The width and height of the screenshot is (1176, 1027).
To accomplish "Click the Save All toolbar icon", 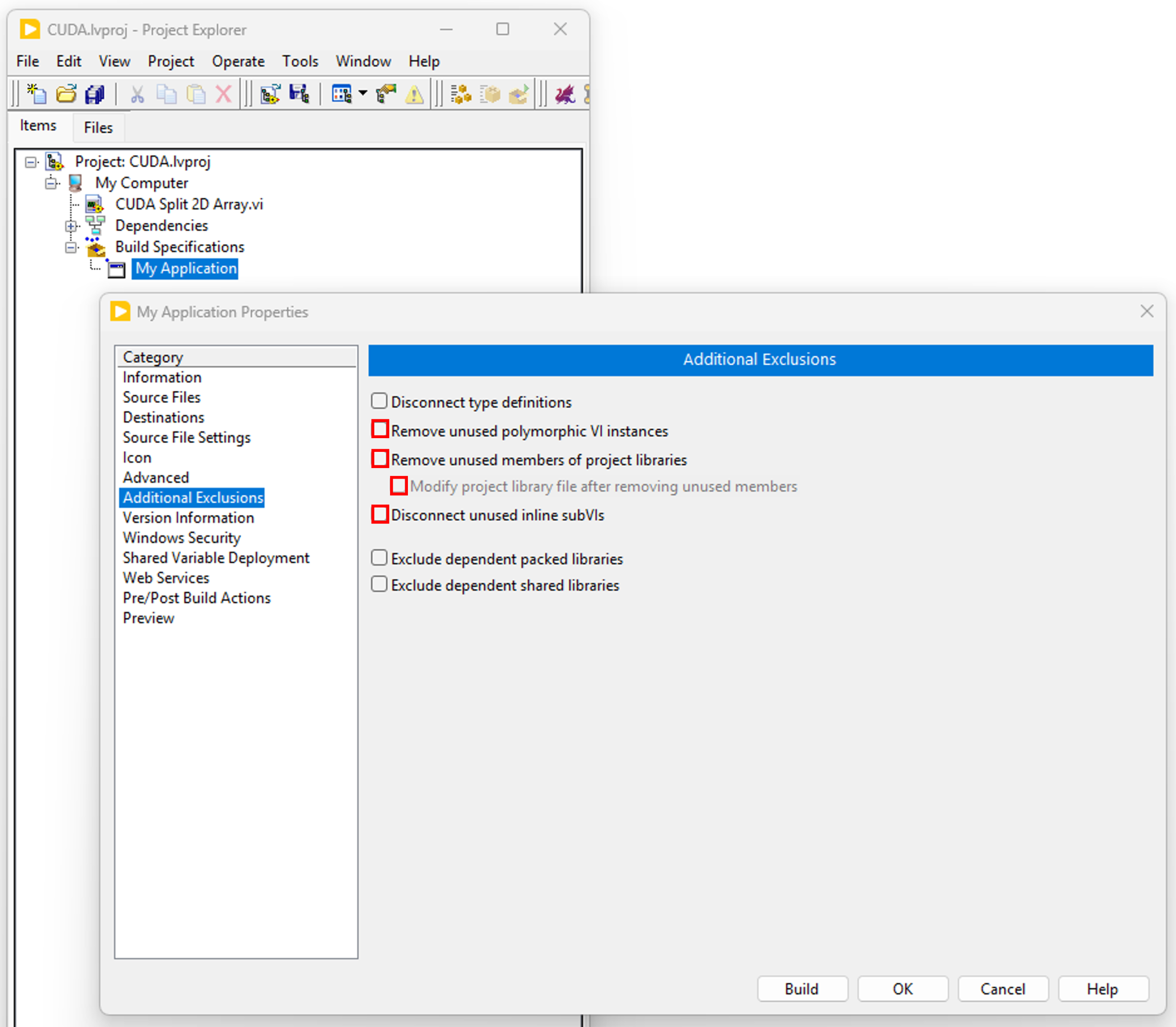I will point(95,94).
